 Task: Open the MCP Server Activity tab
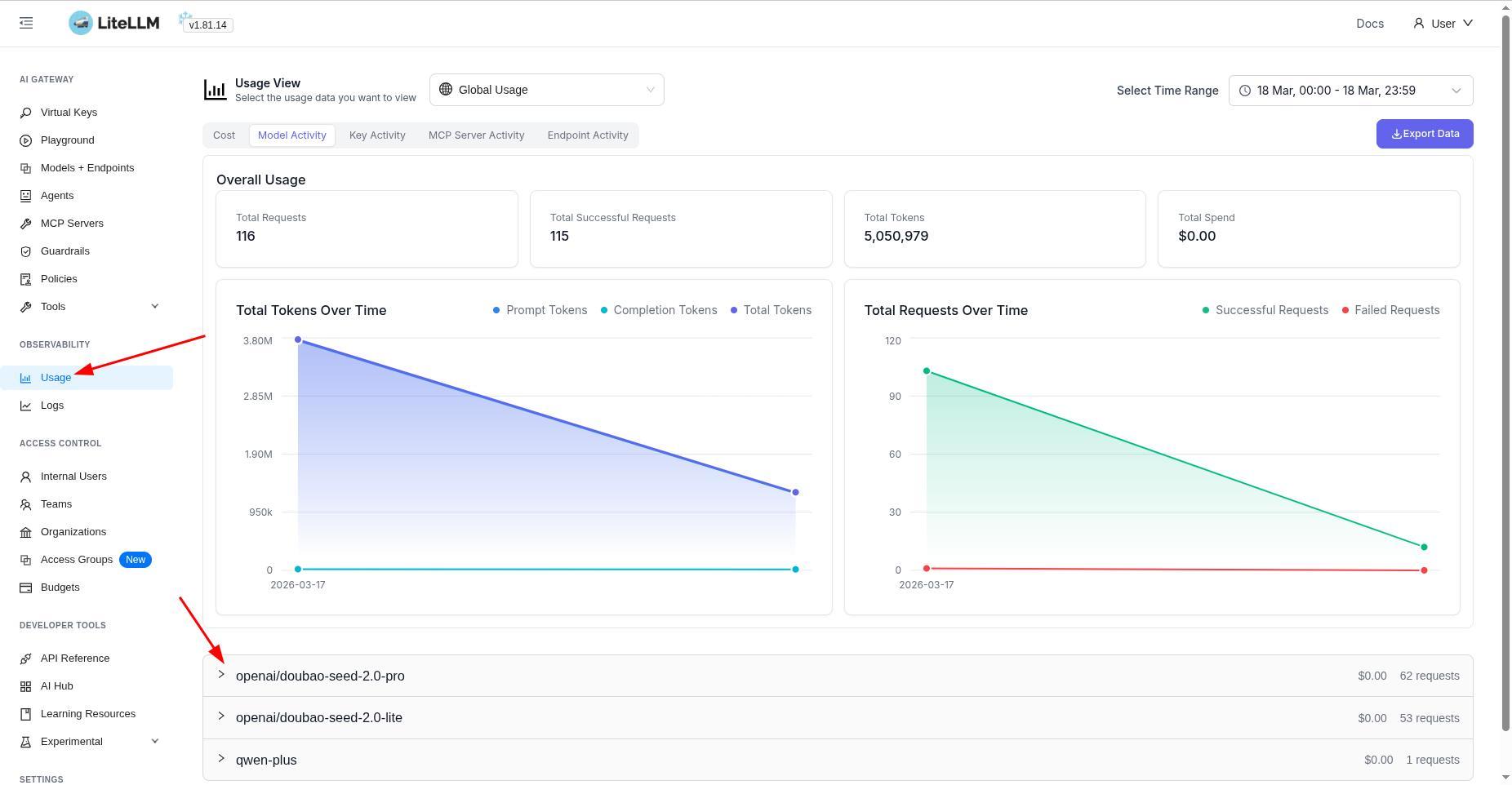click(x=477, y=135)
